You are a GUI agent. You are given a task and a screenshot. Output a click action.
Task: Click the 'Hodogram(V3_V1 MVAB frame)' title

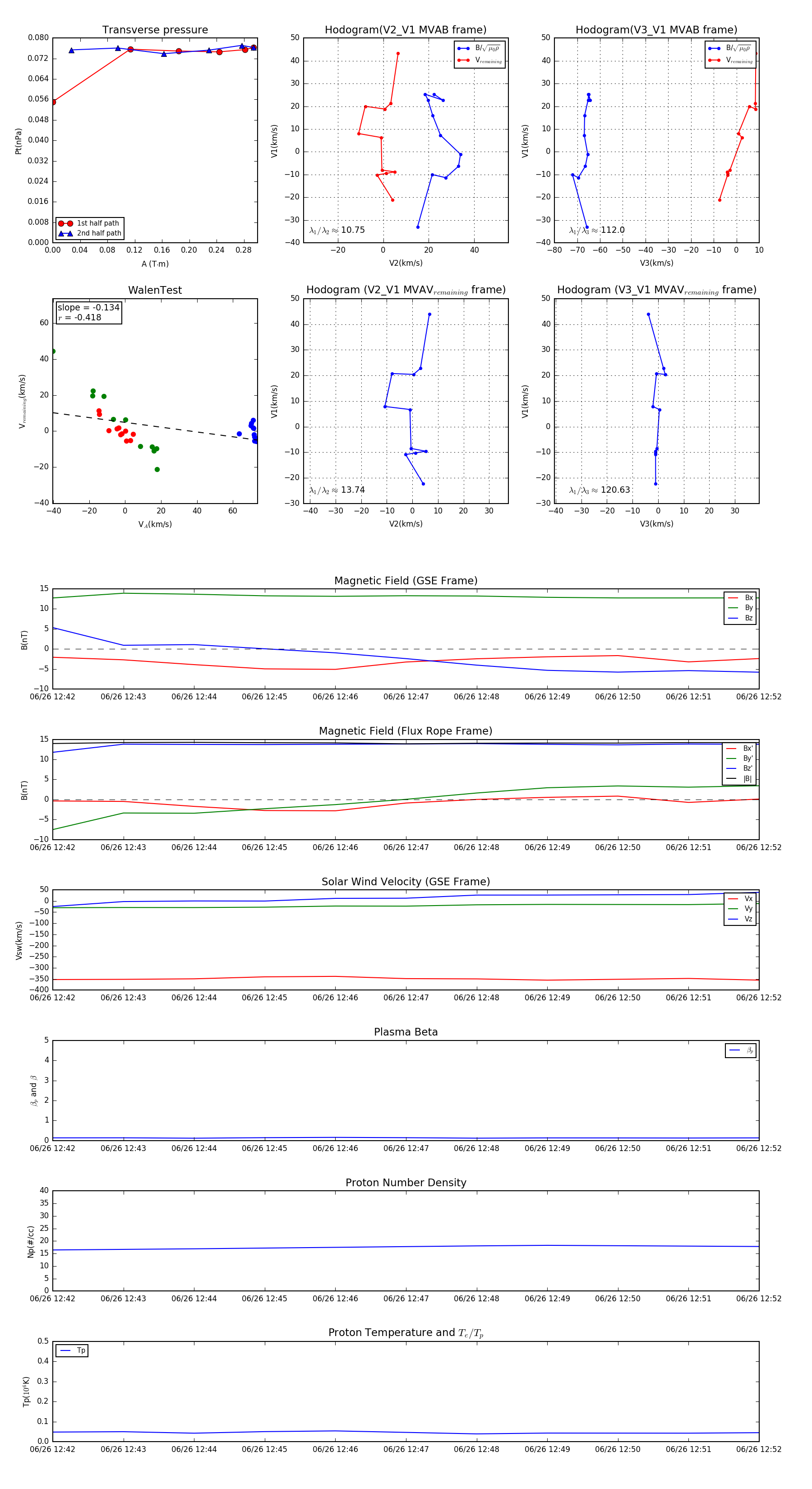656,30
